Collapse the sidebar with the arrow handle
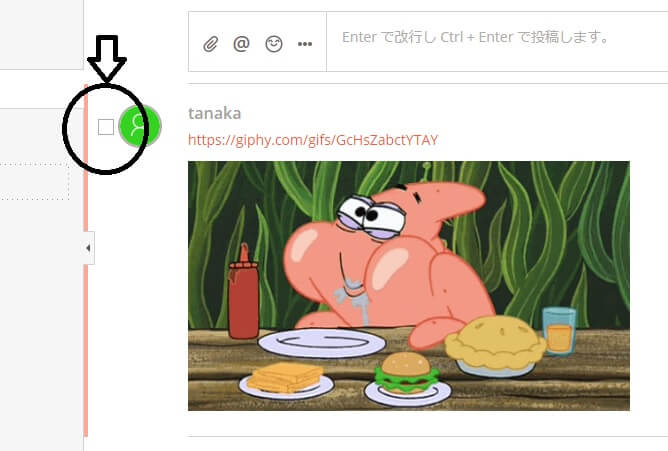Image resolution: width=668 pixels, height=451 pixels. tap(88, 248)
